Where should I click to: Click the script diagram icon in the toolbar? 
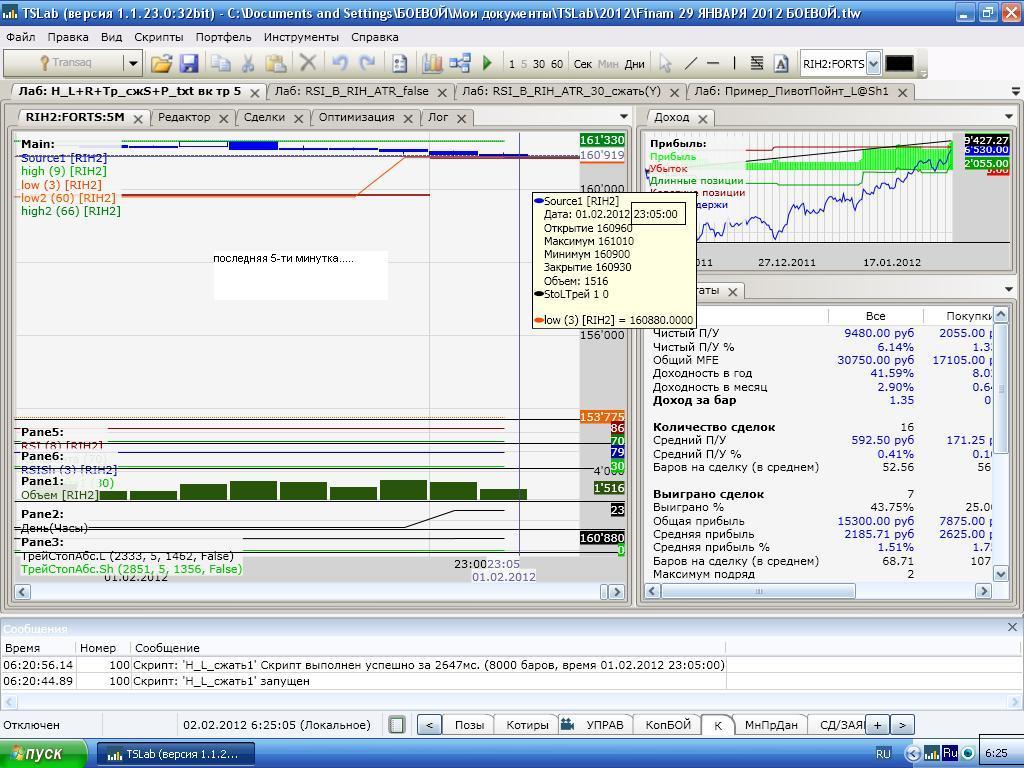coord(460,63)
